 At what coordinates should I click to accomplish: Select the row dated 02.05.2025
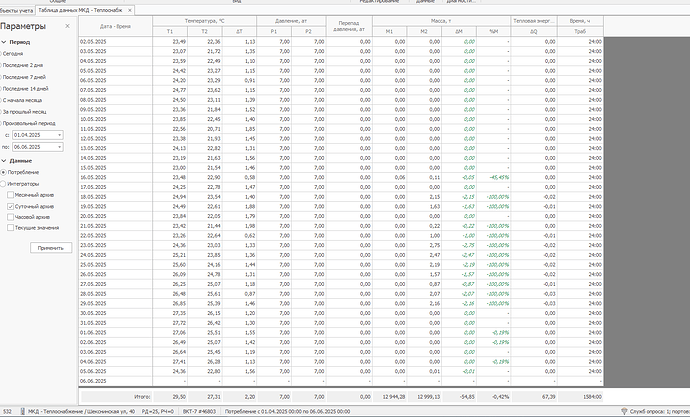[341, 42]
